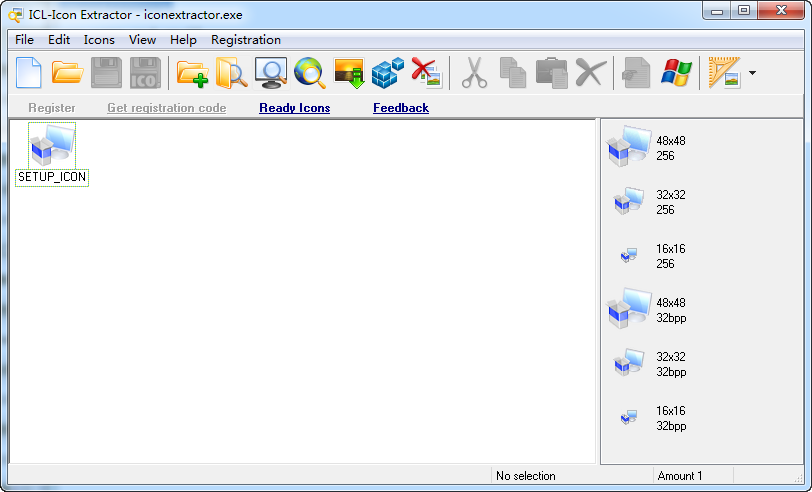Click the ruler triangle image icon
This screenshot has width=812, height=492.
[724, 73]
